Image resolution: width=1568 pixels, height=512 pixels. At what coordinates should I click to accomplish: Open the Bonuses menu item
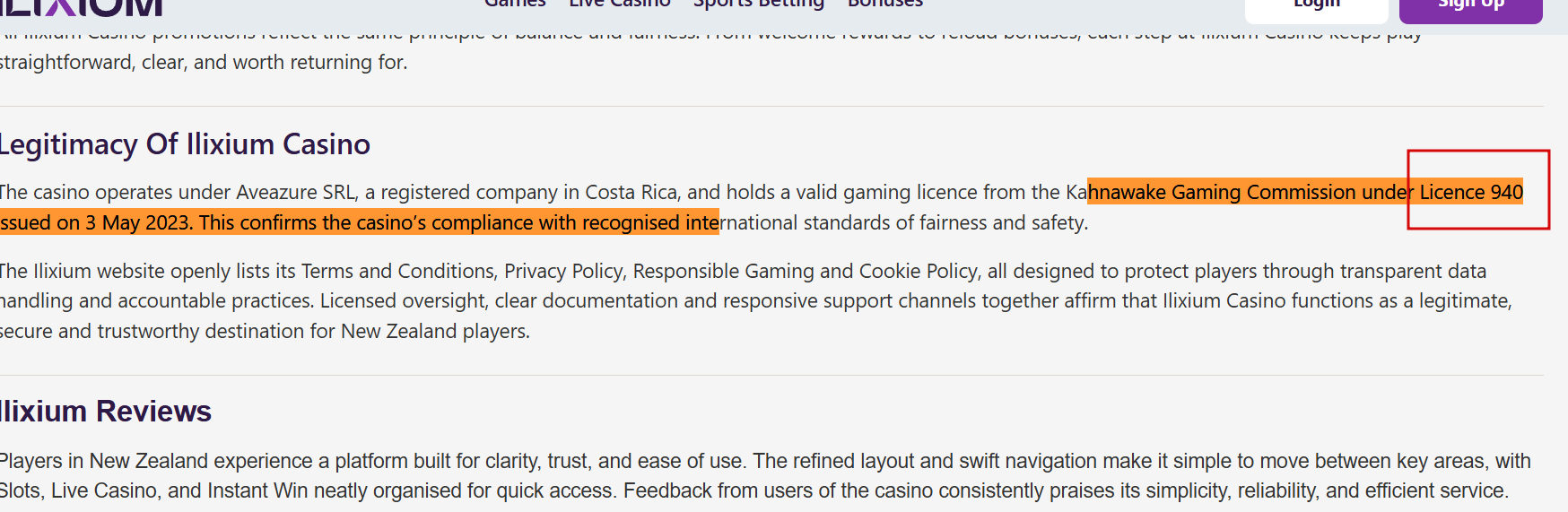[x=885, y=4]
